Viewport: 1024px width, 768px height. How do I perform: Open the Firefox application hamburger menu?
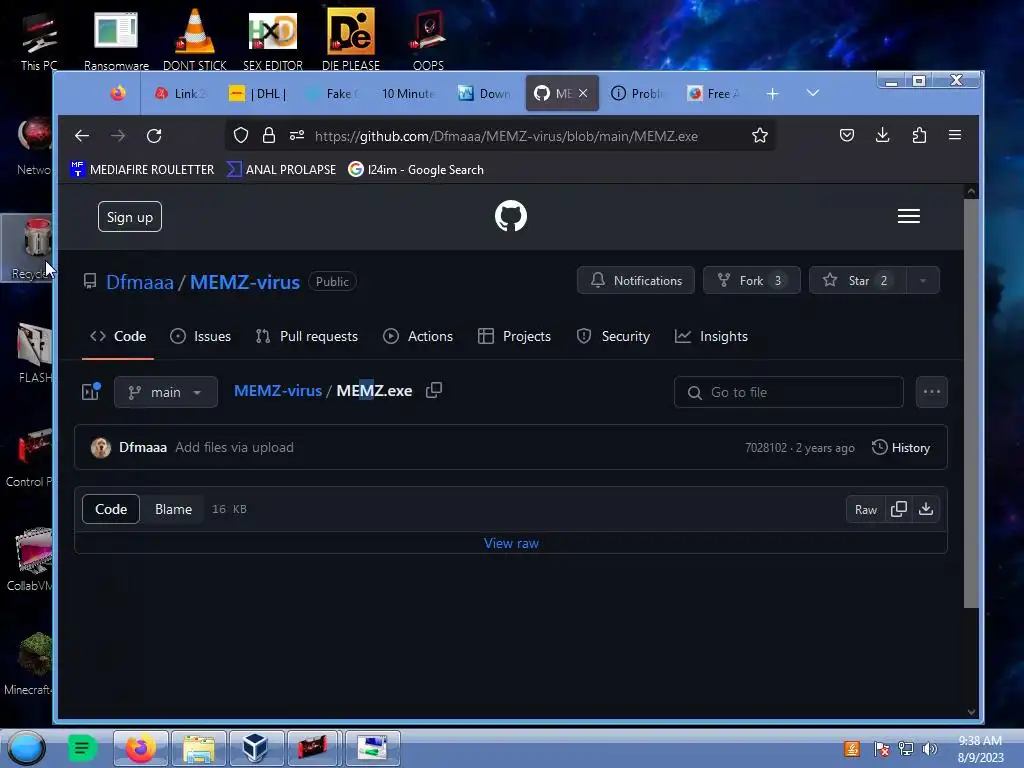(955, 135)
